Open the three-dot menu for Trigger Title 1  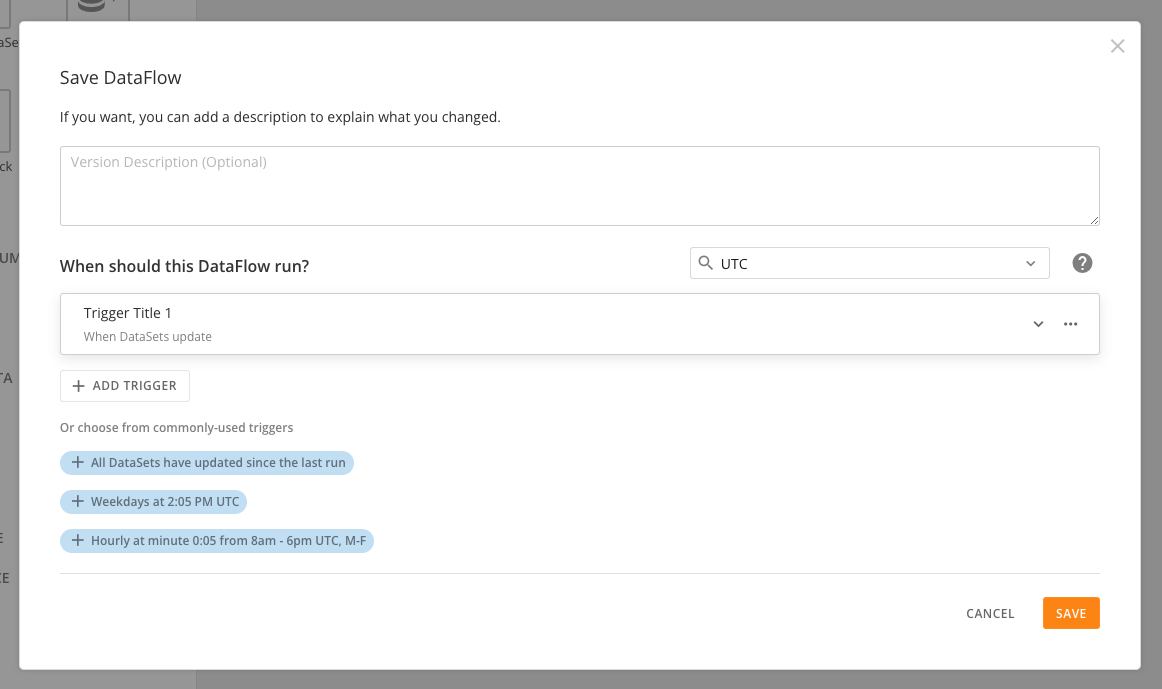click(1070, 324)
